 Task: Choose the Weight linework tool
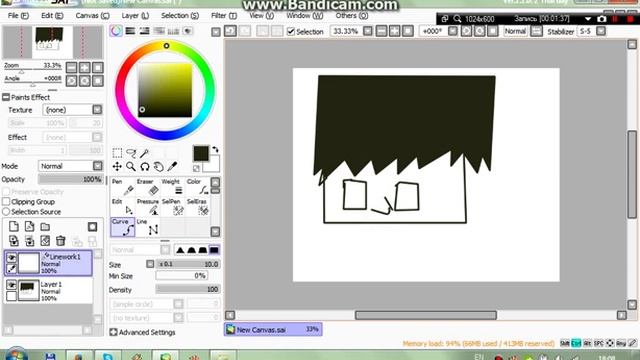pos(173,187)
